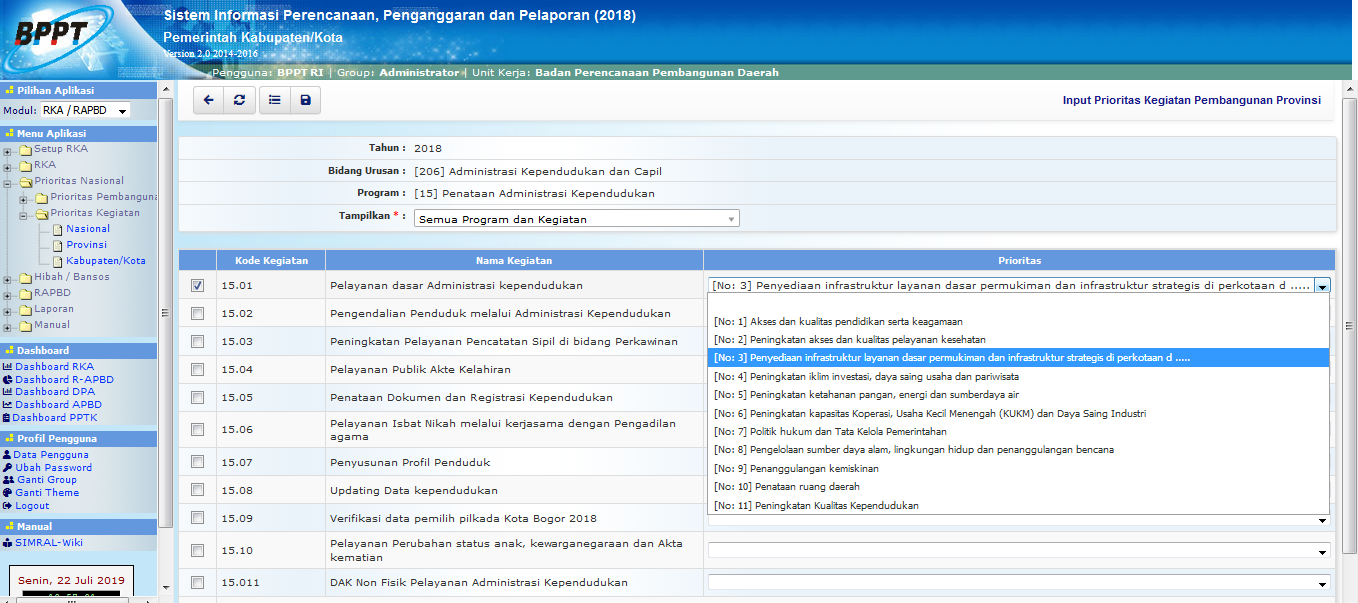Open the Prioritas dropdown for kegiatan 15.011
The image size is (1358, 603).
click(x=1018, y=582)
